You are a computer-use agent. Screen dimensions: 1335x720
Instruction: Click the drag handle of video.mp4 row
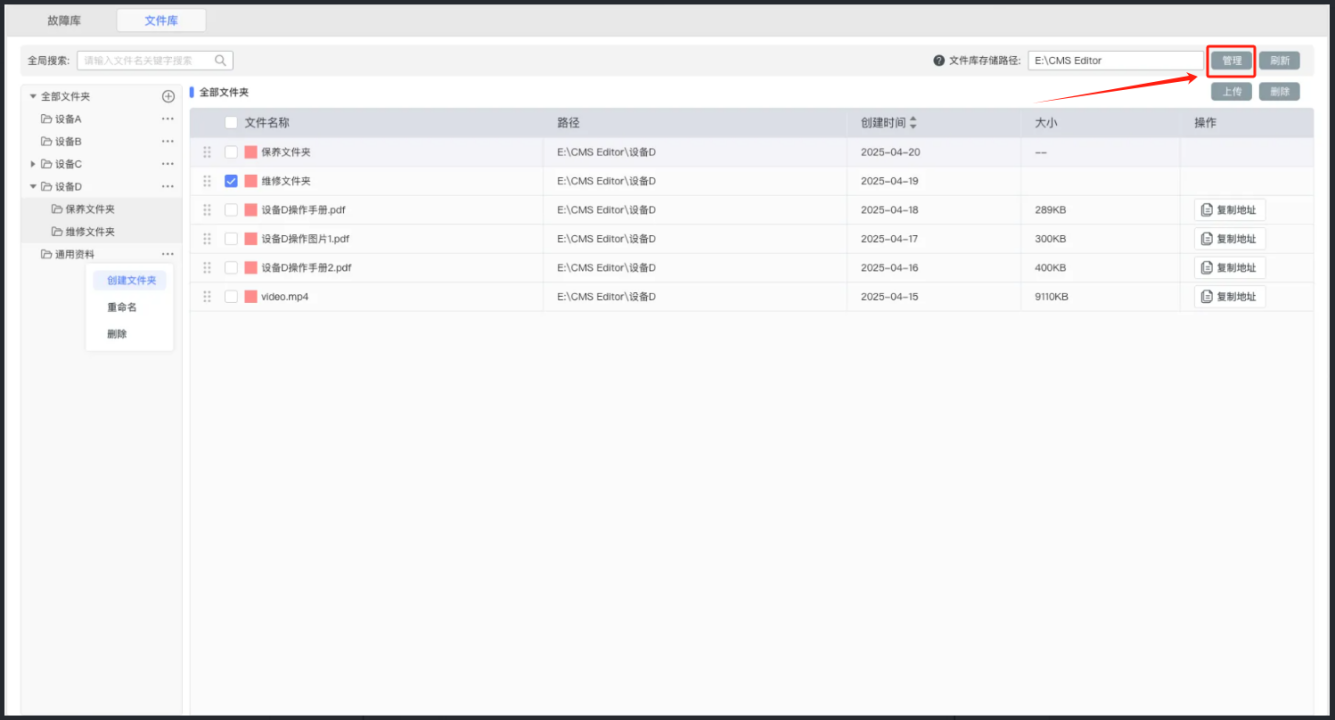[207, 297]
